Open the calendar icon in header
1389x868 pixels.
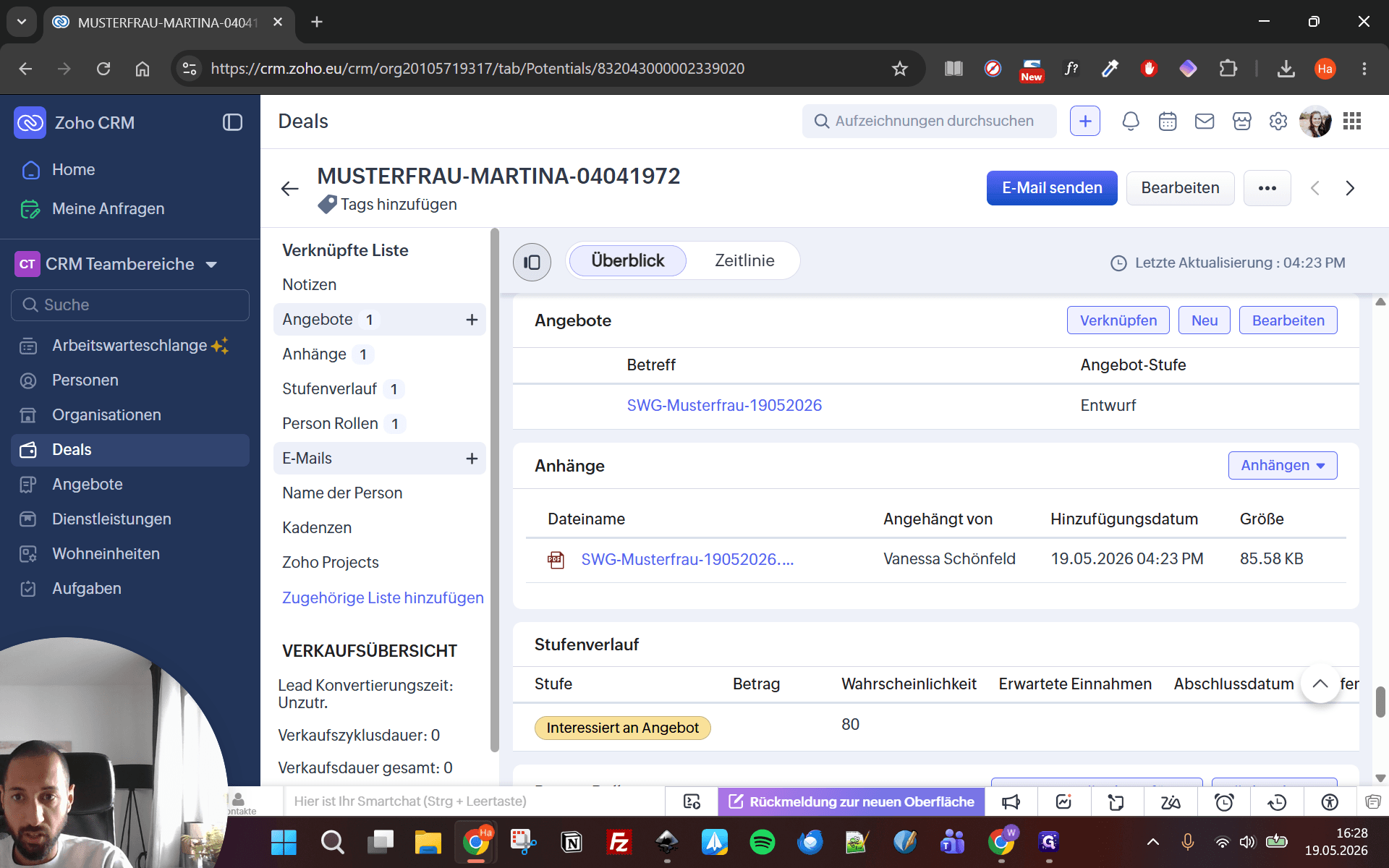click(1168, 122)
